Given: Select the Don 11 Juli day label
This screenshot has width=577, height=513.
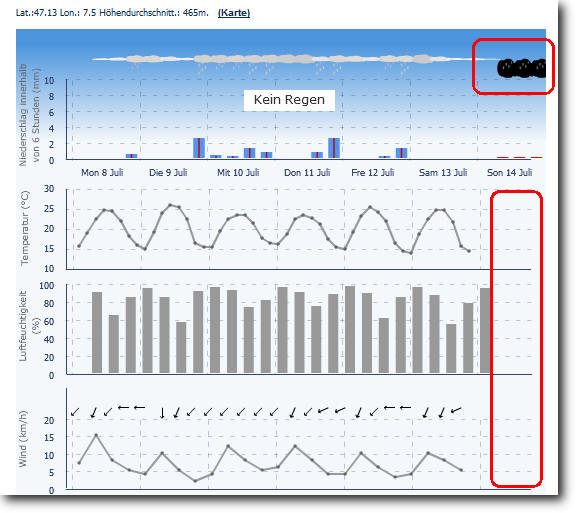Looking at the screenshot, I should (307, 172).
